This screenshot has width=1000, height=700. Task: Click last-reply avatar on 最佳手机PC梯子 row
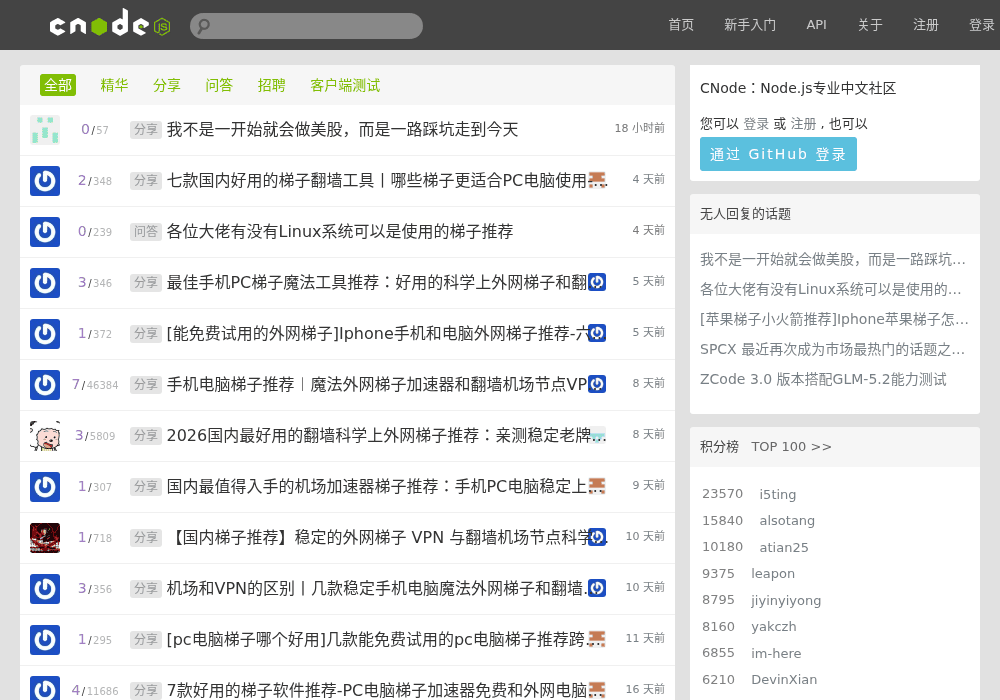coord(597,282)
